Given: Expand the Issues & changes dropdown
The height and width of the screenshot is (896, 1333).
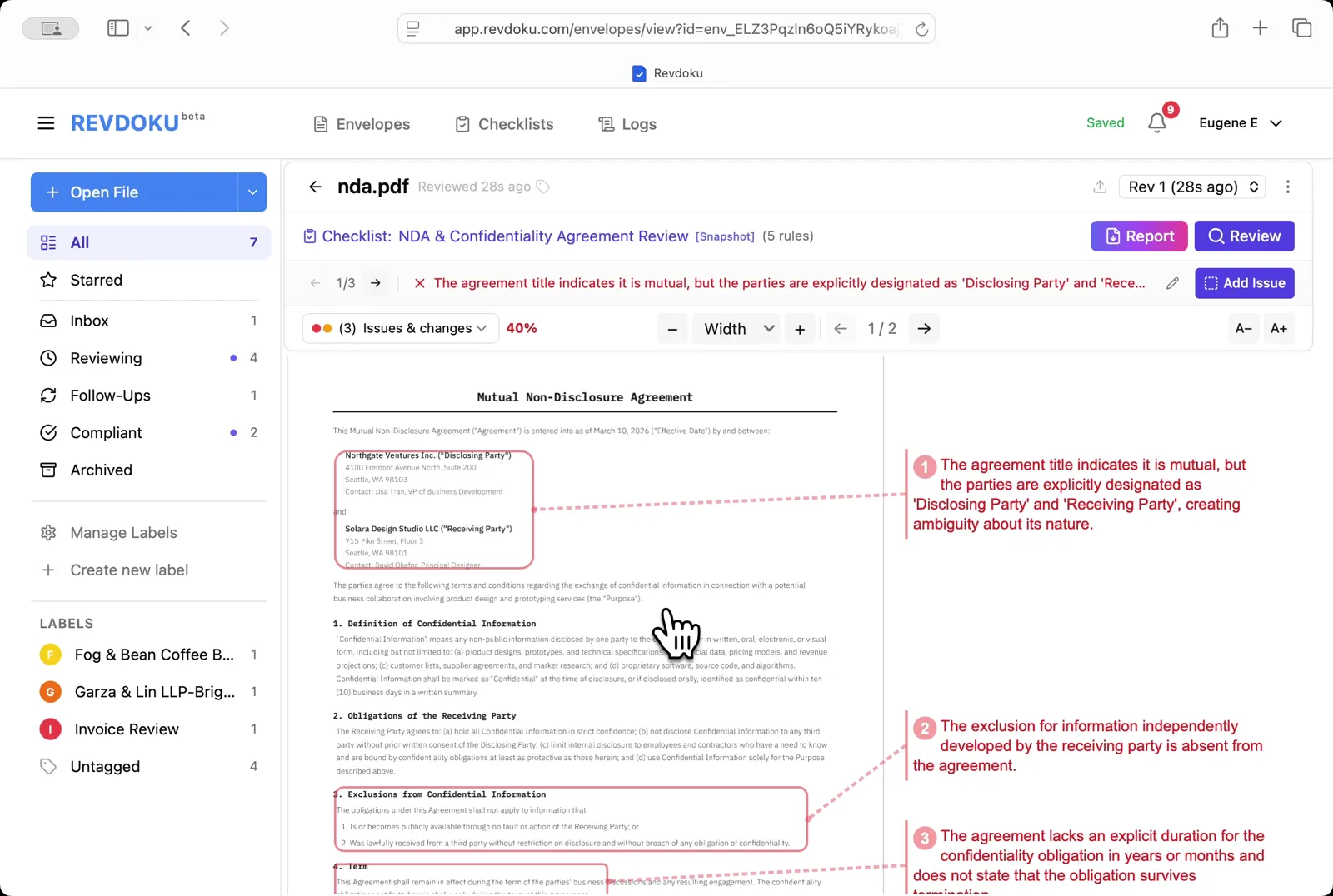Looking at the screenshot, I should (399, 328).
